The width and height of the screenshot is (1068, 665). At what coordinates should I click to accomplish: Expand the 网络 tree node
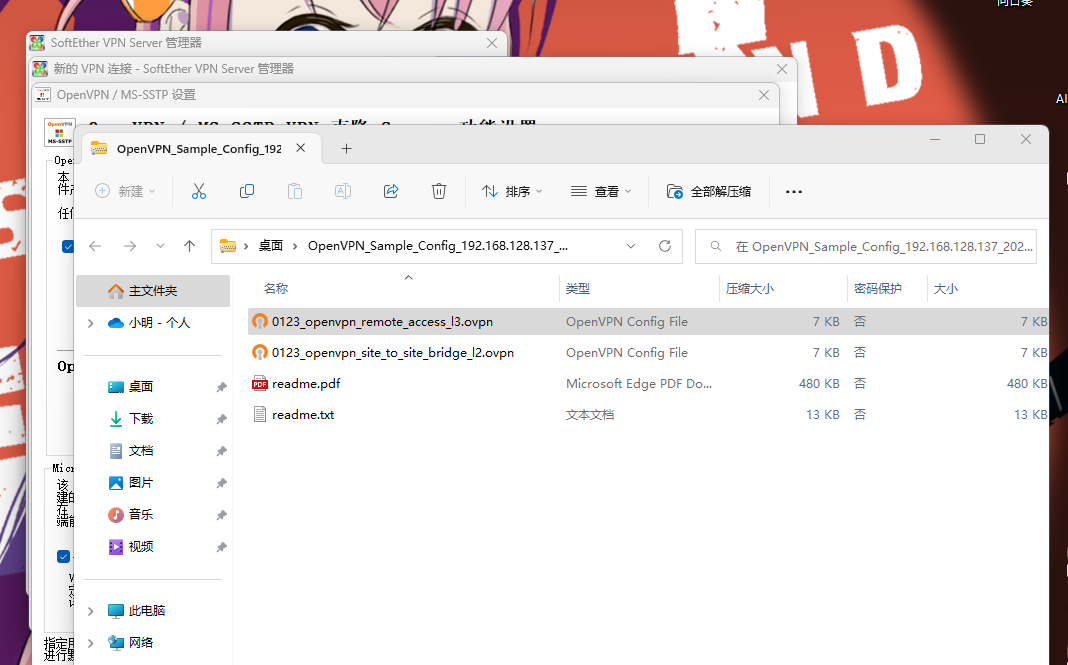click(91, 643)
